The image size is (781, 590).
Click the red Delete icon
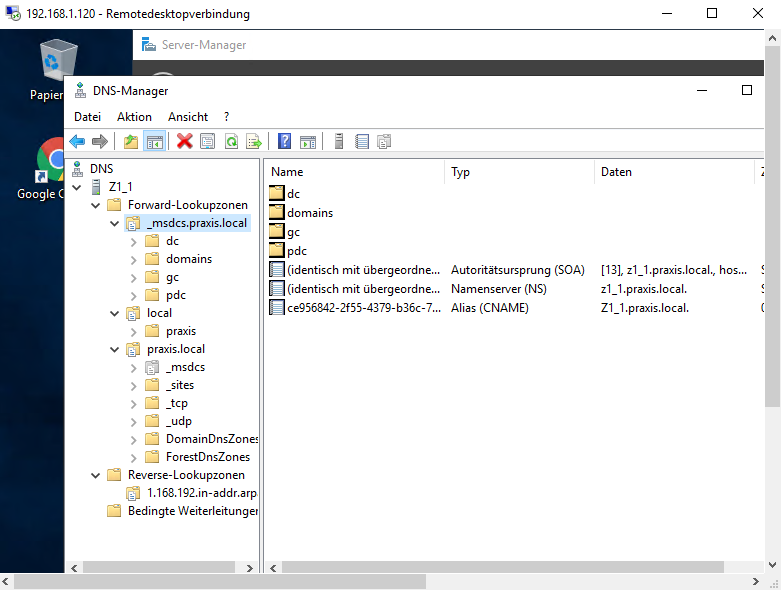coord(184,141)
